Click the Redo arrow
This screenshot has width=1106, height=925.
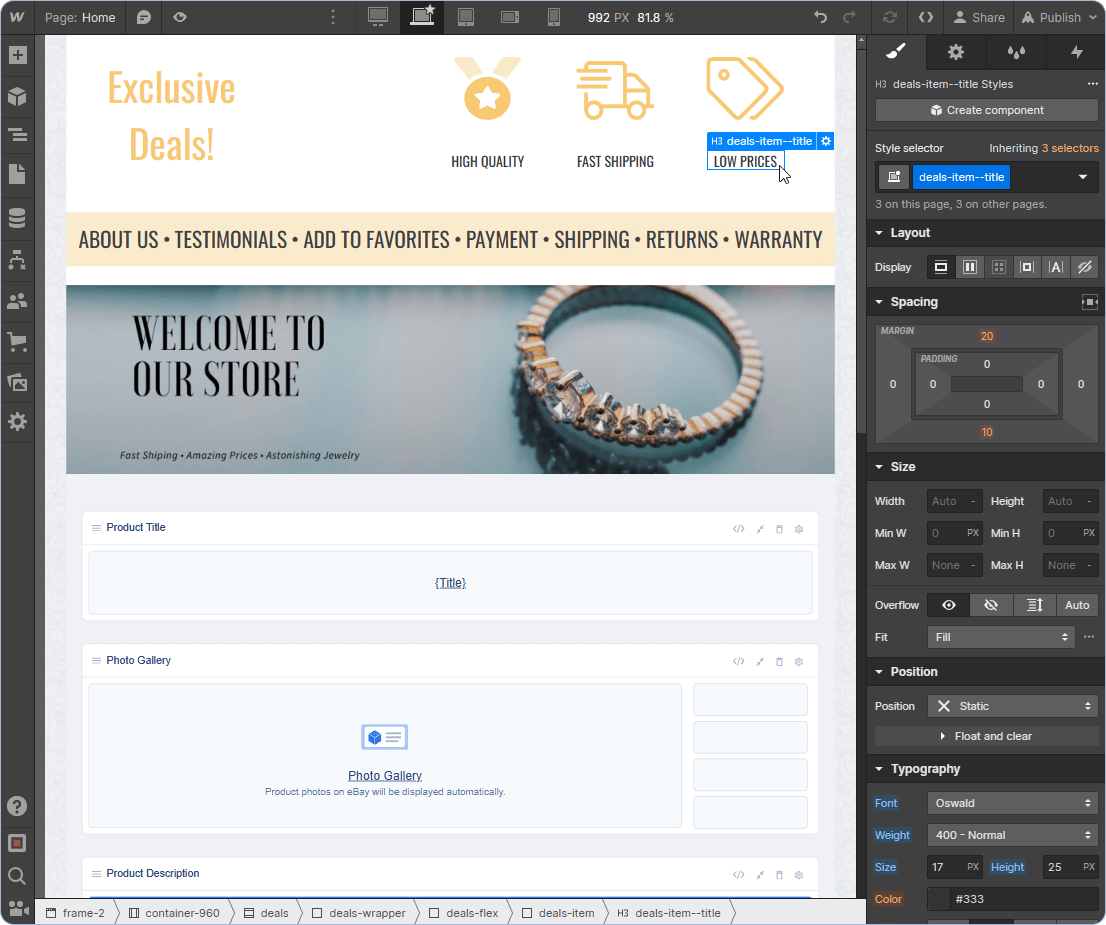pos(850,17)
